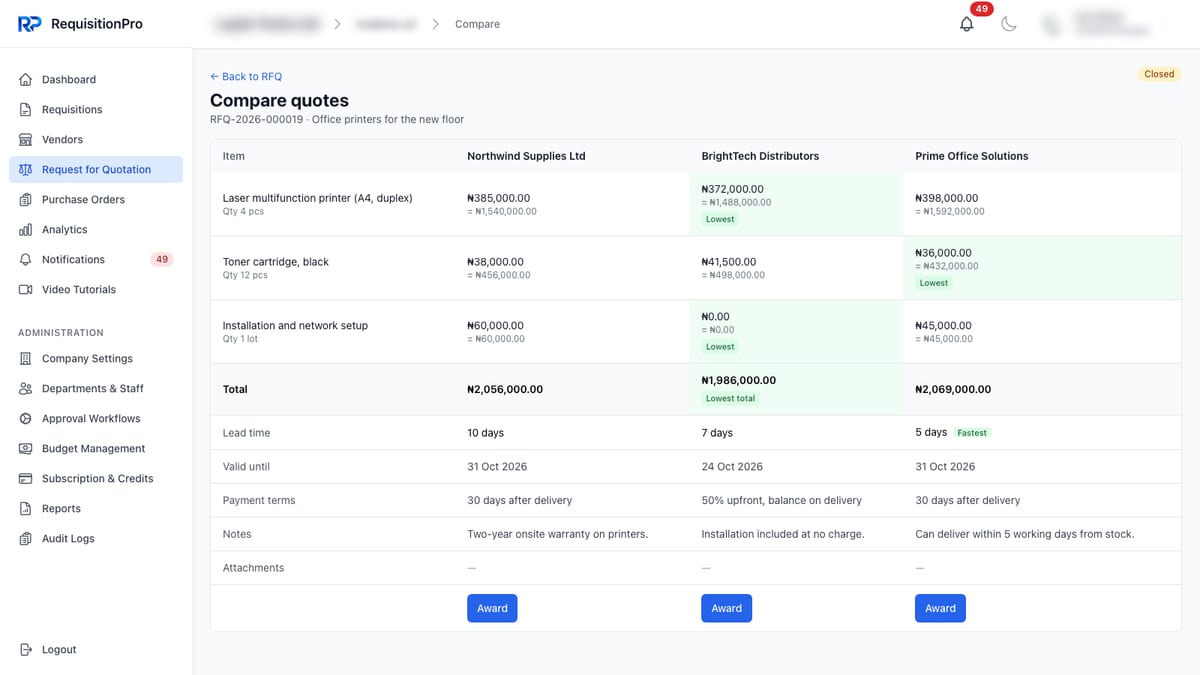Viewport: 1200px width, 675px height.
Task: Click the 50% upfront payment terms text
Action: (x=781, y=500)
